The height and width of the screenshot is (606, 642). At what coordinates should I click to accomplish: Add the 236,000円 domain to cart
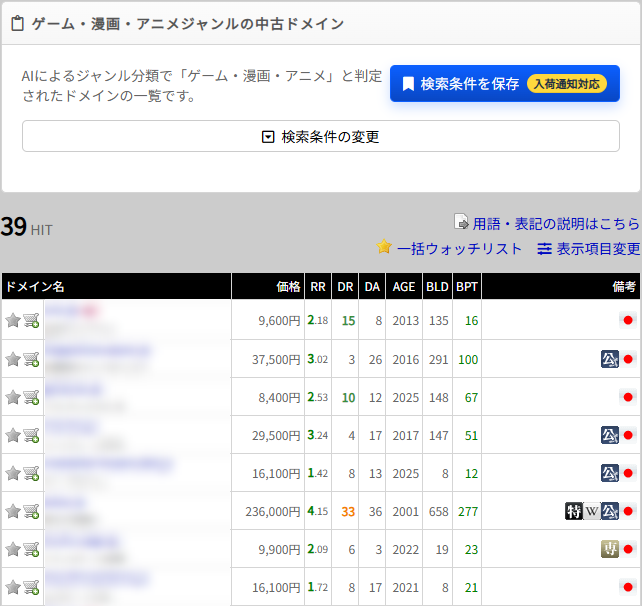[x=31, y=511]
